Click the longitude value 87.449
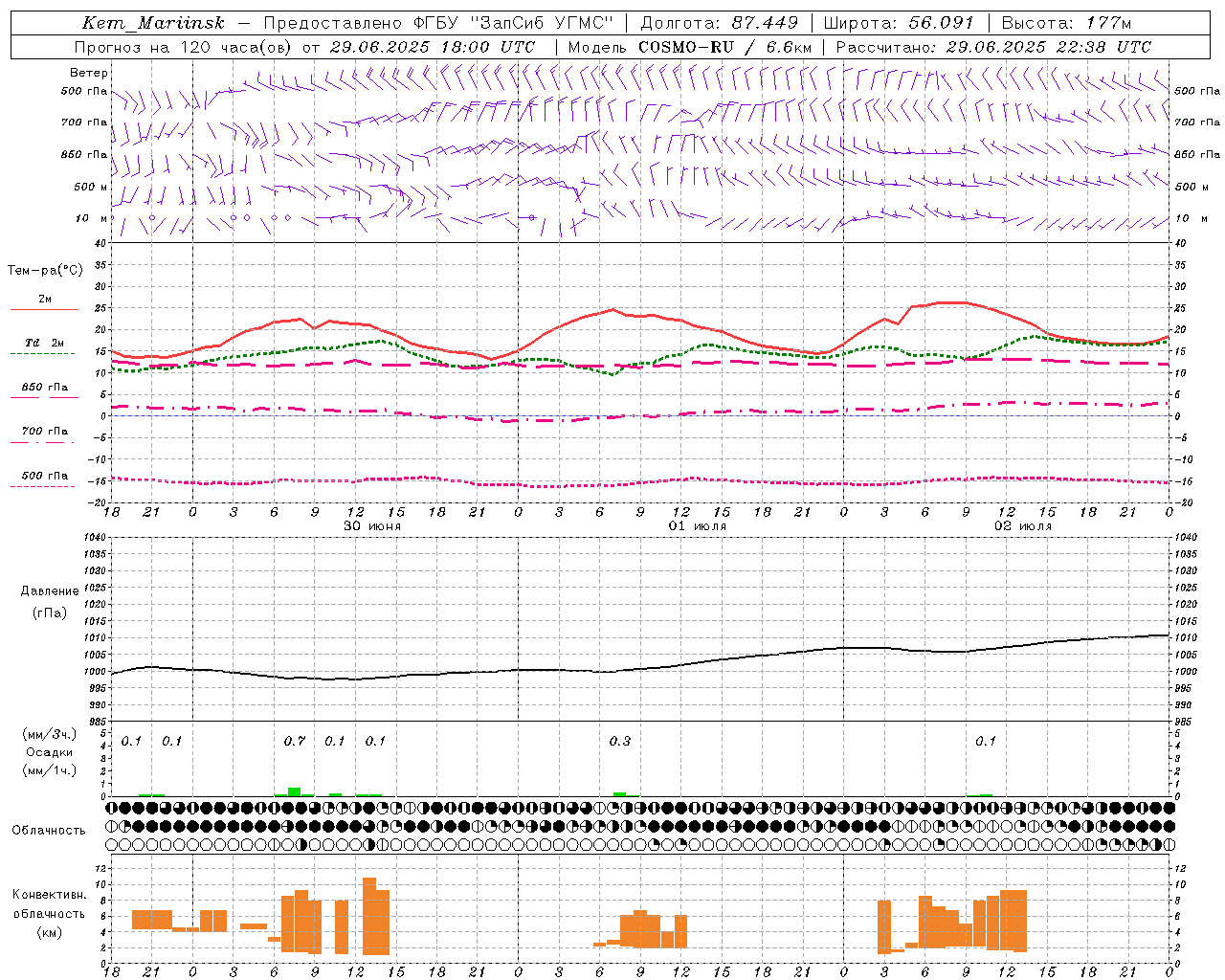The height and width of the screenshot is (980, 1225). pyautogui.click(x=765, y=23)
